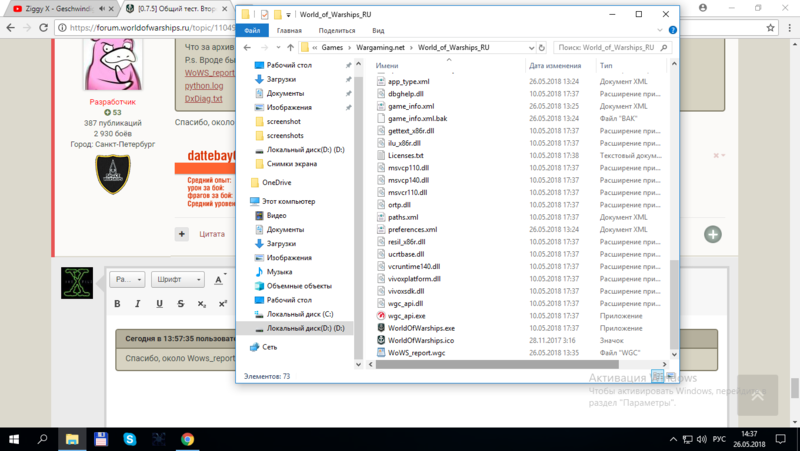Select Wargaming.net in the address breadcrumb
This screenshot has height=451, width=800.
click(x=380, y=47)
